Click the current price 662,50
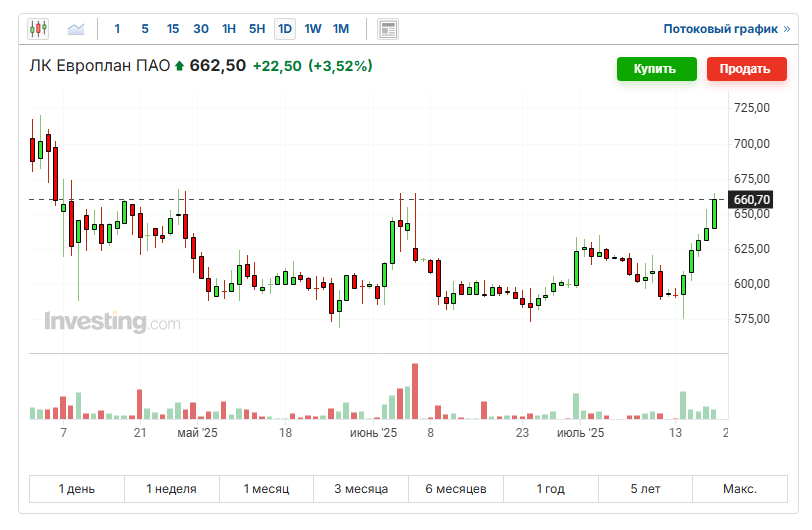This screenshot has width=812, height=530. click(x=218, y=66)
